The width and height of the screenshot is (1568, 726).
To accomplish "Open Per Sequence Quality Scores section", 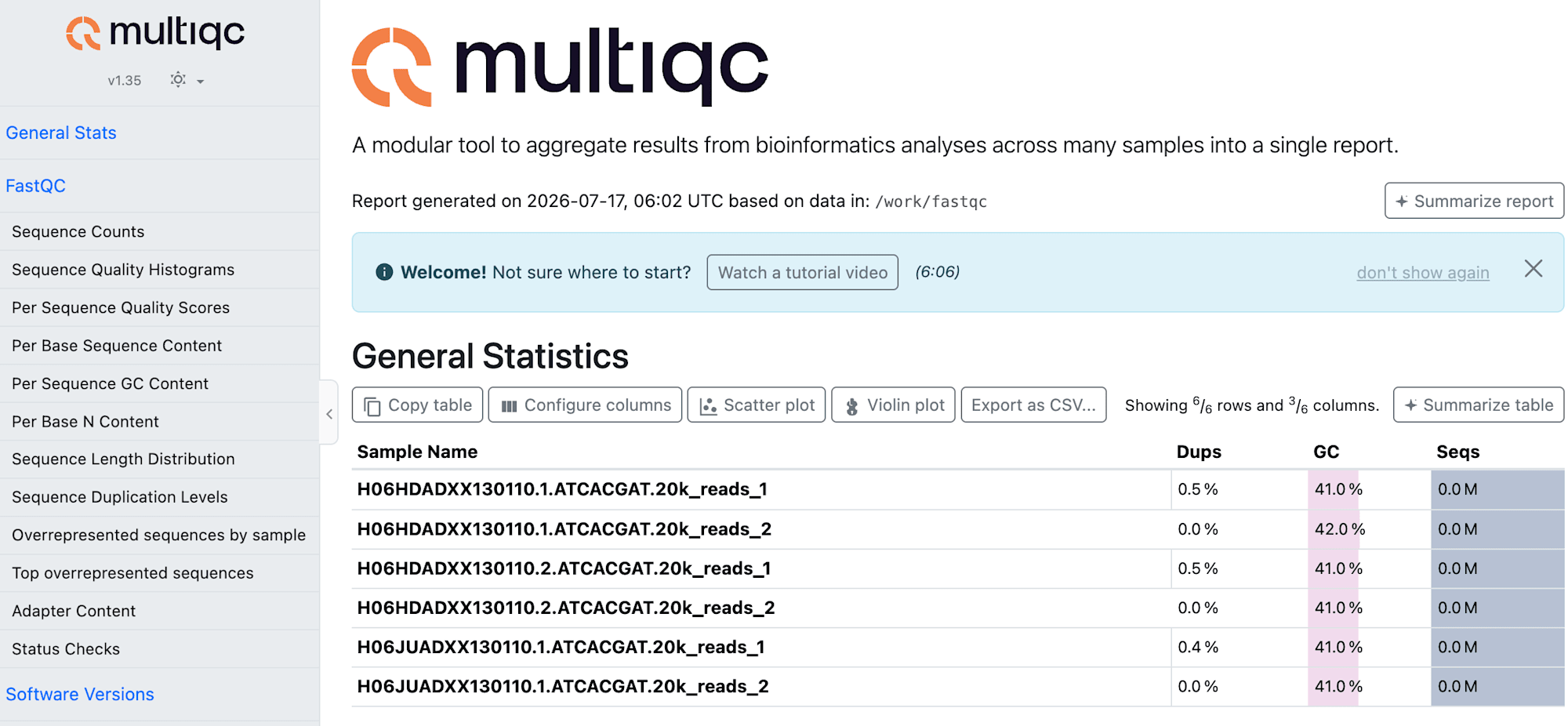I will click(x=121, y=307).
